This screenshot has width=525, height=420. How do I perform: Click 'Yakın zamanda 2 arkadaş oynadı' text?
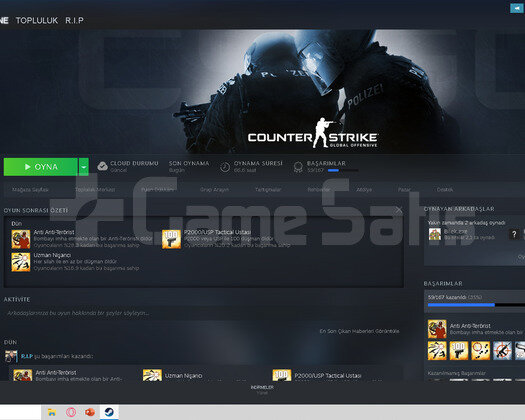[466, 223]
